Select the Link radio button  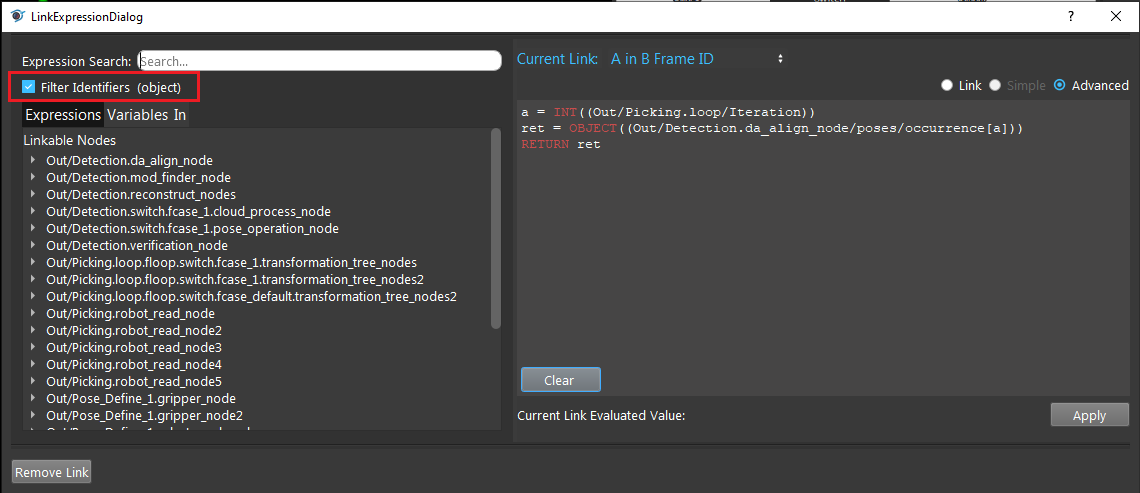(947, 85)
